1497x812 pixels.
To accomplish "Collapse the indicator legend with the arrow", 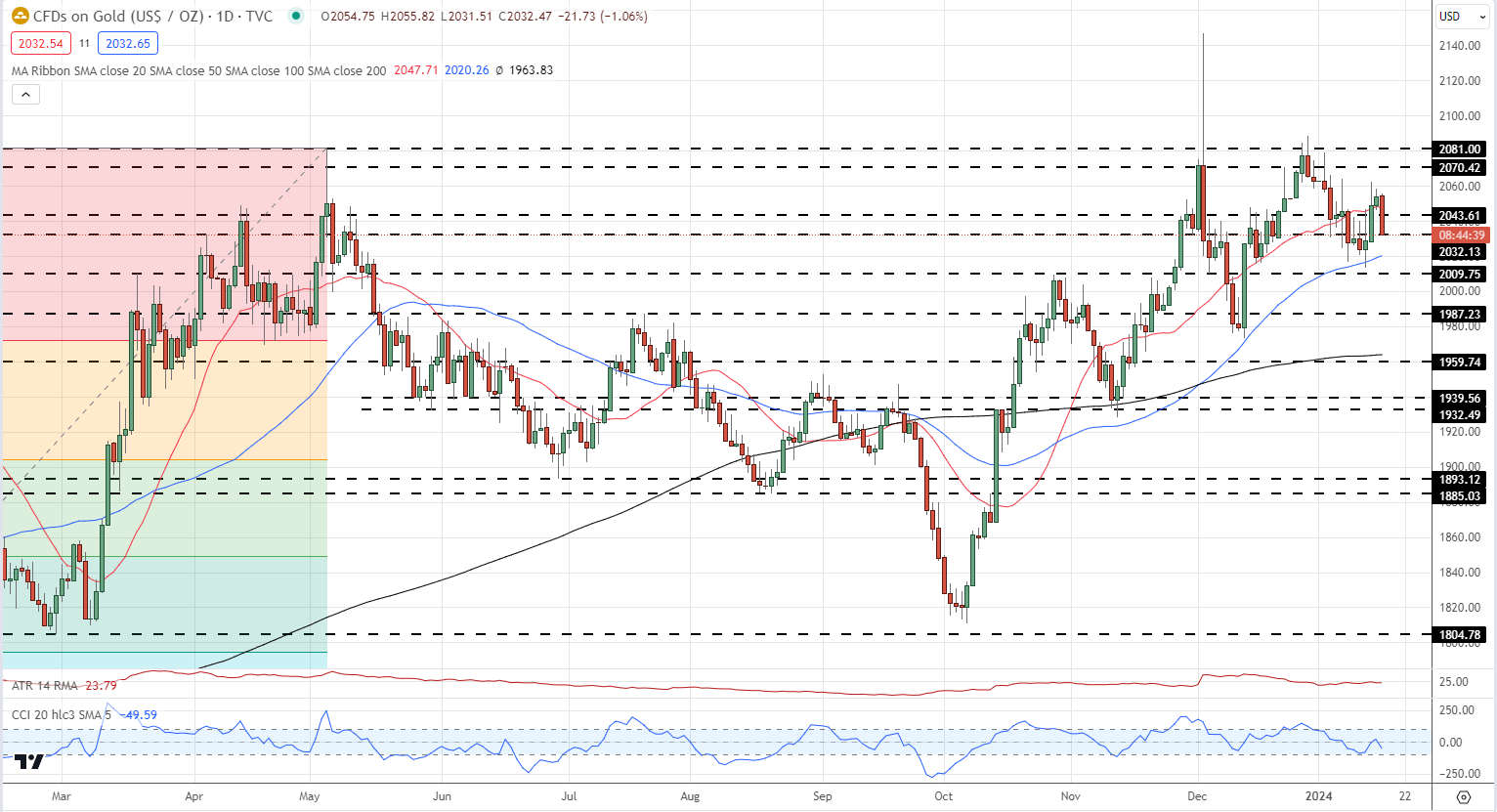I will (25, 95).
